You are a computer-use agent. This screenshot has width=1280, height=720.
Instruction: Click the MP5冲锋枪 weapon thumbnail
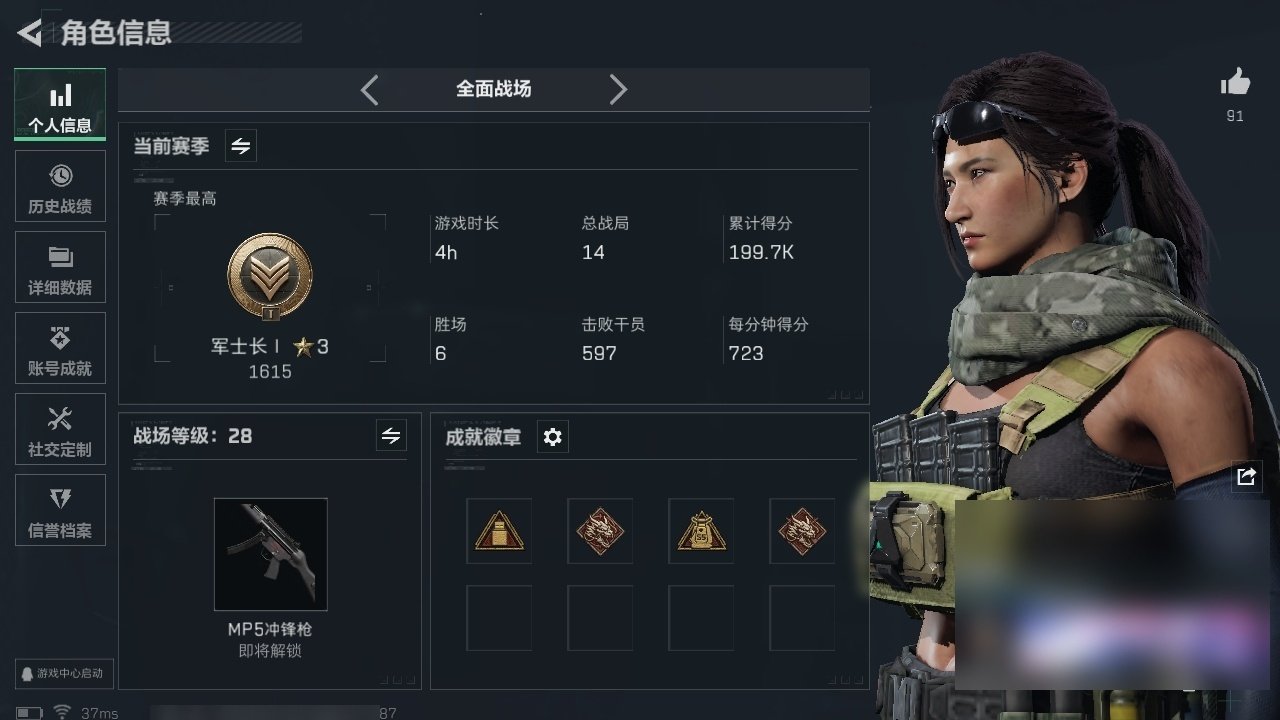point(270,554)
